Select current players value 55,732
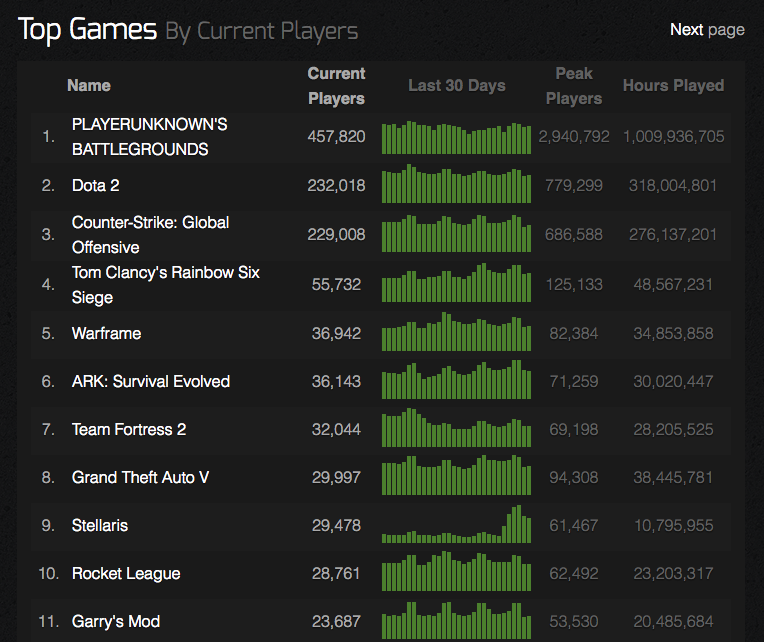The width and height of the screenshot is (764, 642). [x=336, y=284]
